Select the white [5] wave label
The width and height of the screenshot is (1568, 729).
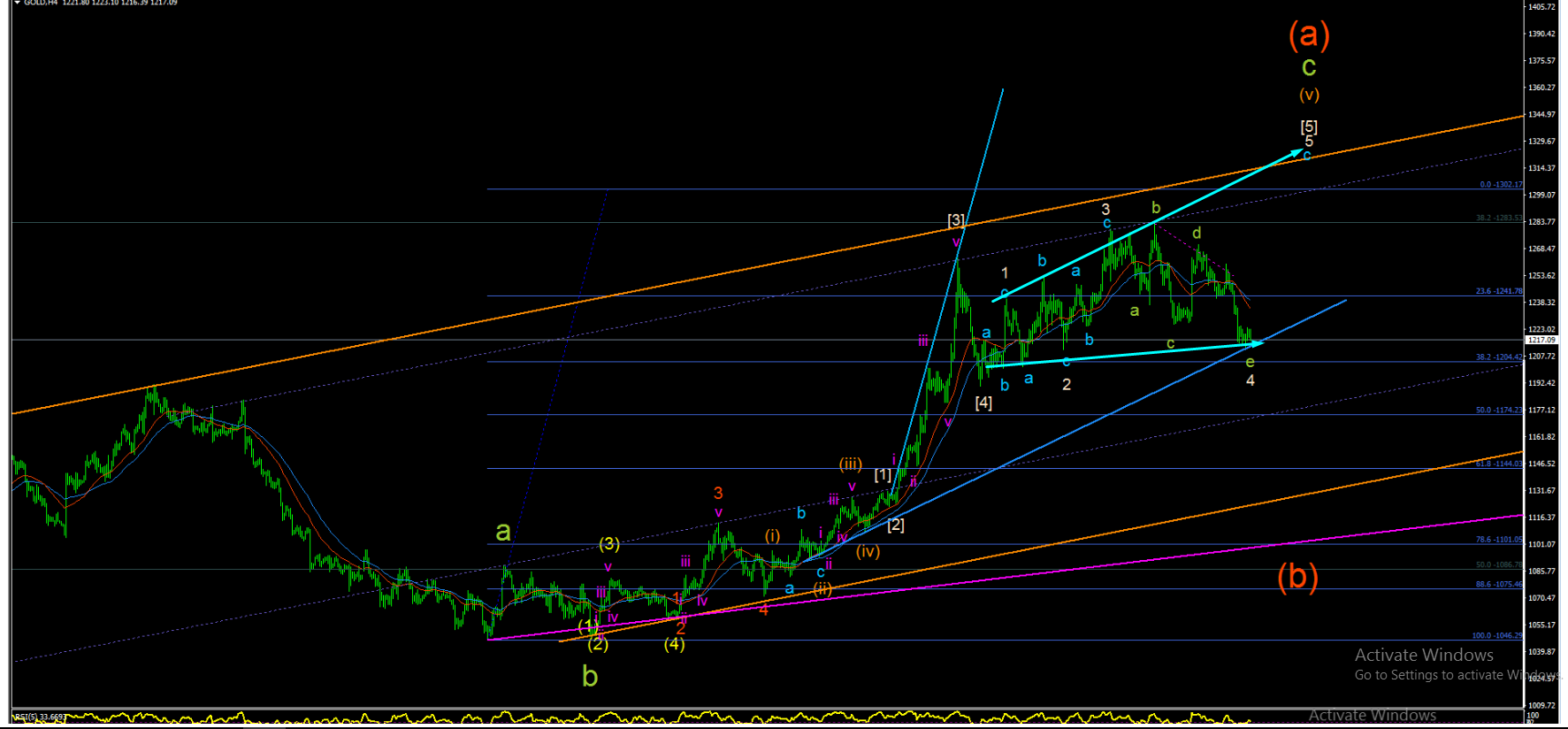pyautogui.click(x=1309, y=127)
